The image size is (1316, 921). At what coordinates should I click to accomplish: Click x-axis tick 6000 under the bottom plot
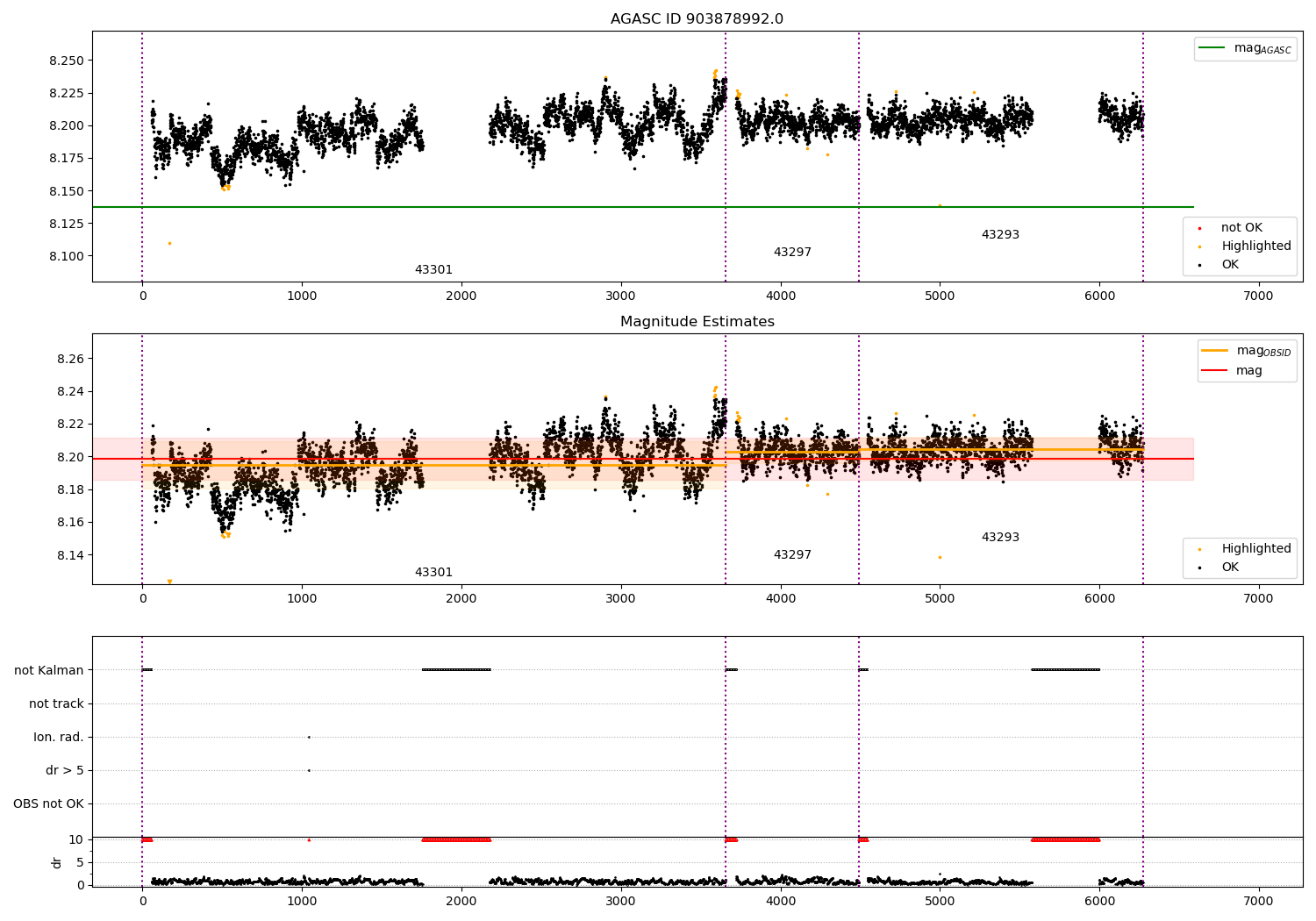(x=1099, y=901)
